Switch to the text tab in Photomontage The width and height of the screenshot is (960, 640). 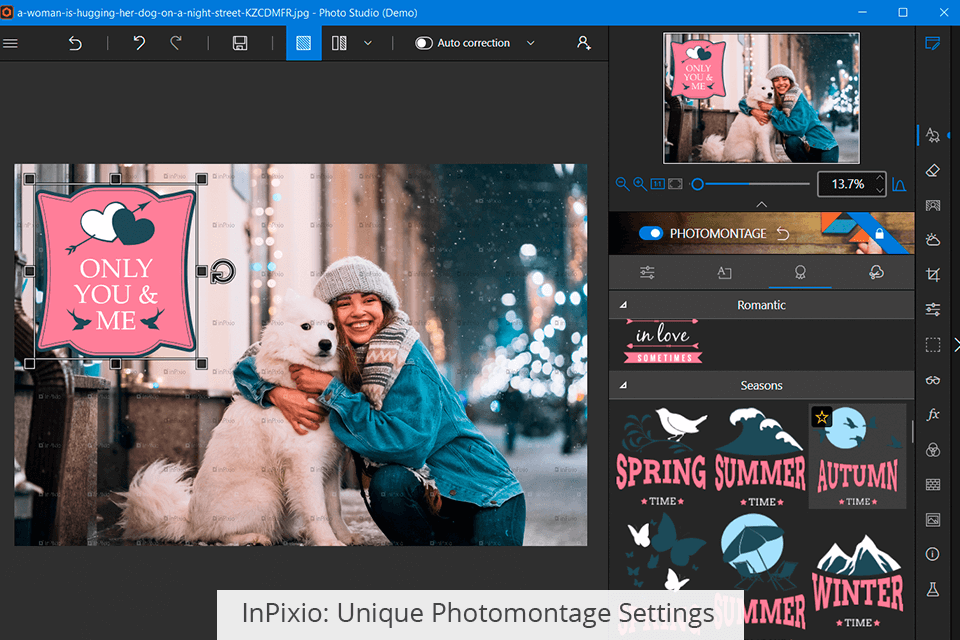(724, 273)
